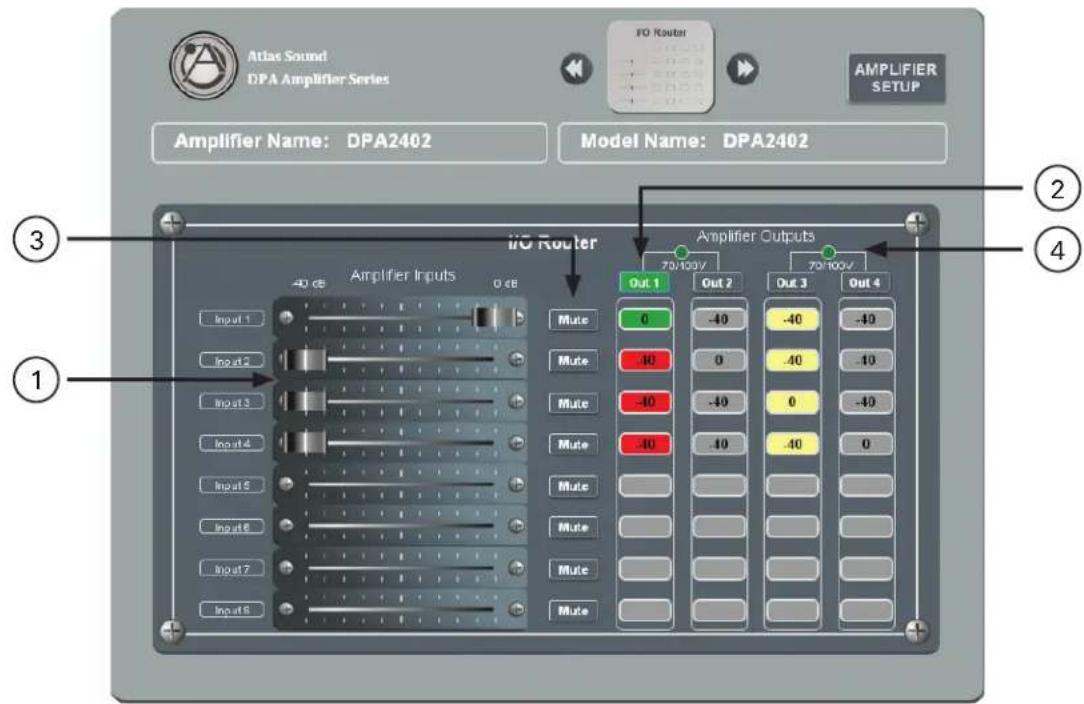Click the Input 6 label
The width and height of the screenshot is (1084, 704).
232,526
